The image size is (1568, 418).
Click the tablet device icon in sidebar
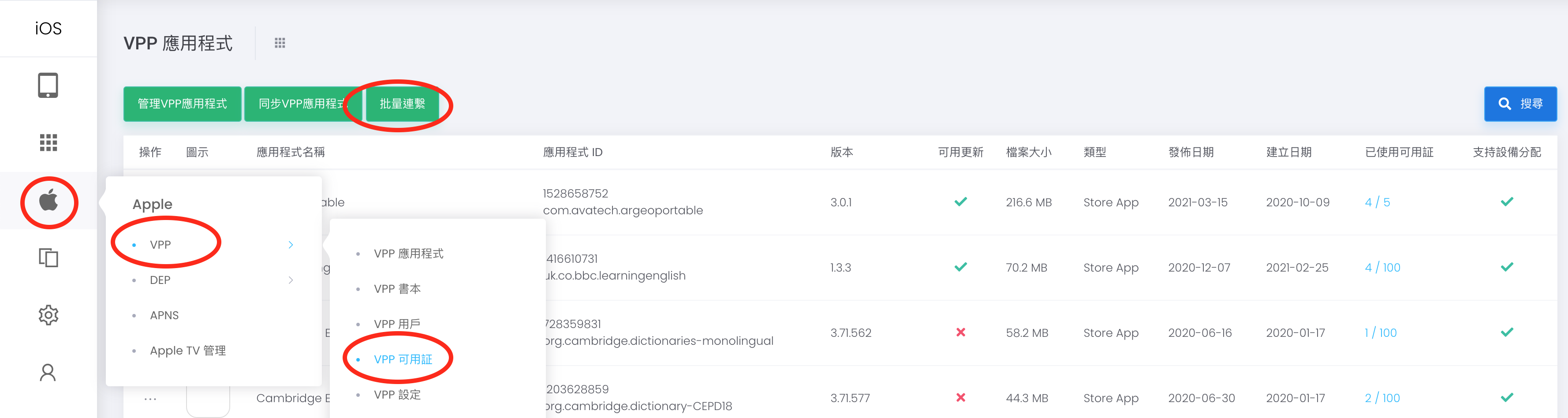pos(48,85)
